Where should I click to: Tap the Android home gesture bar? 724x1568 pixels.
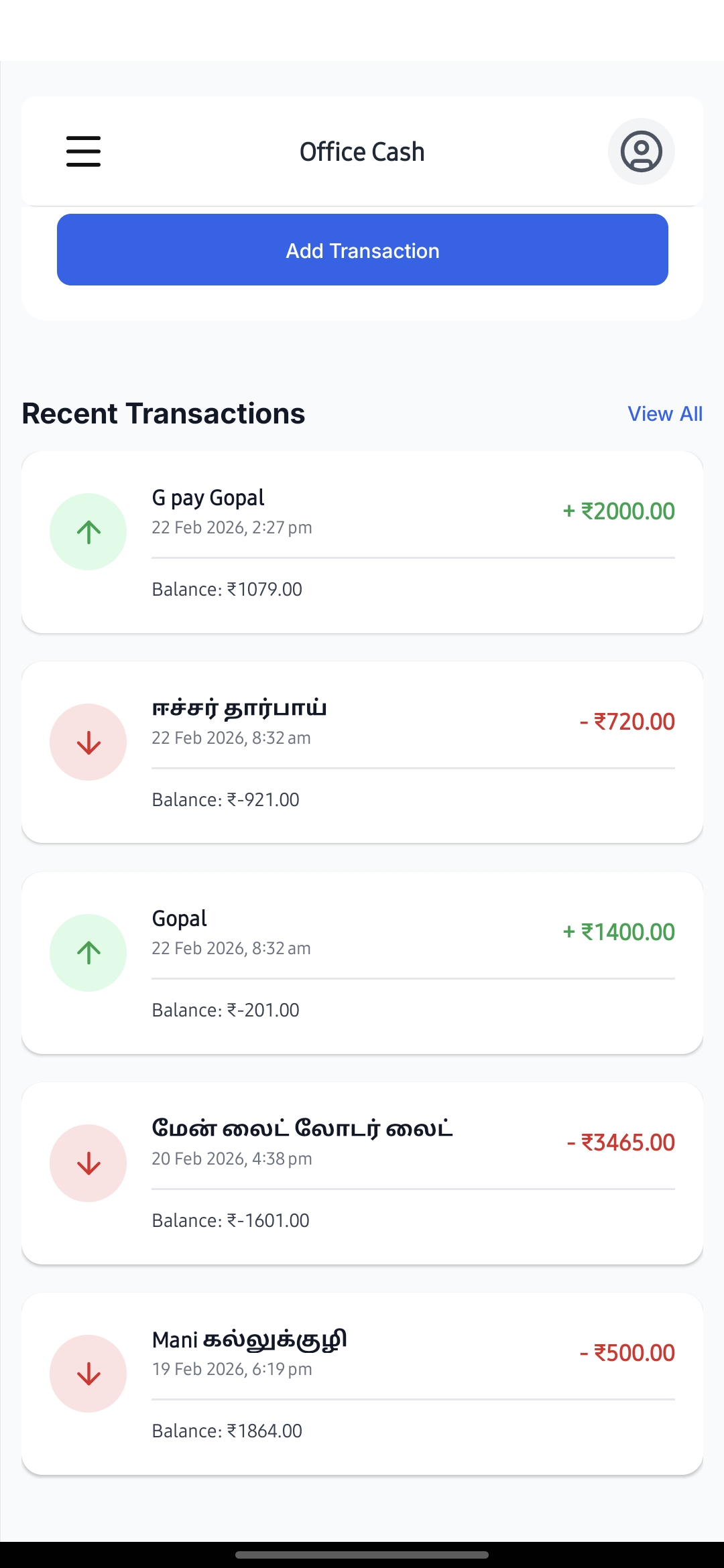(362, 1555)
